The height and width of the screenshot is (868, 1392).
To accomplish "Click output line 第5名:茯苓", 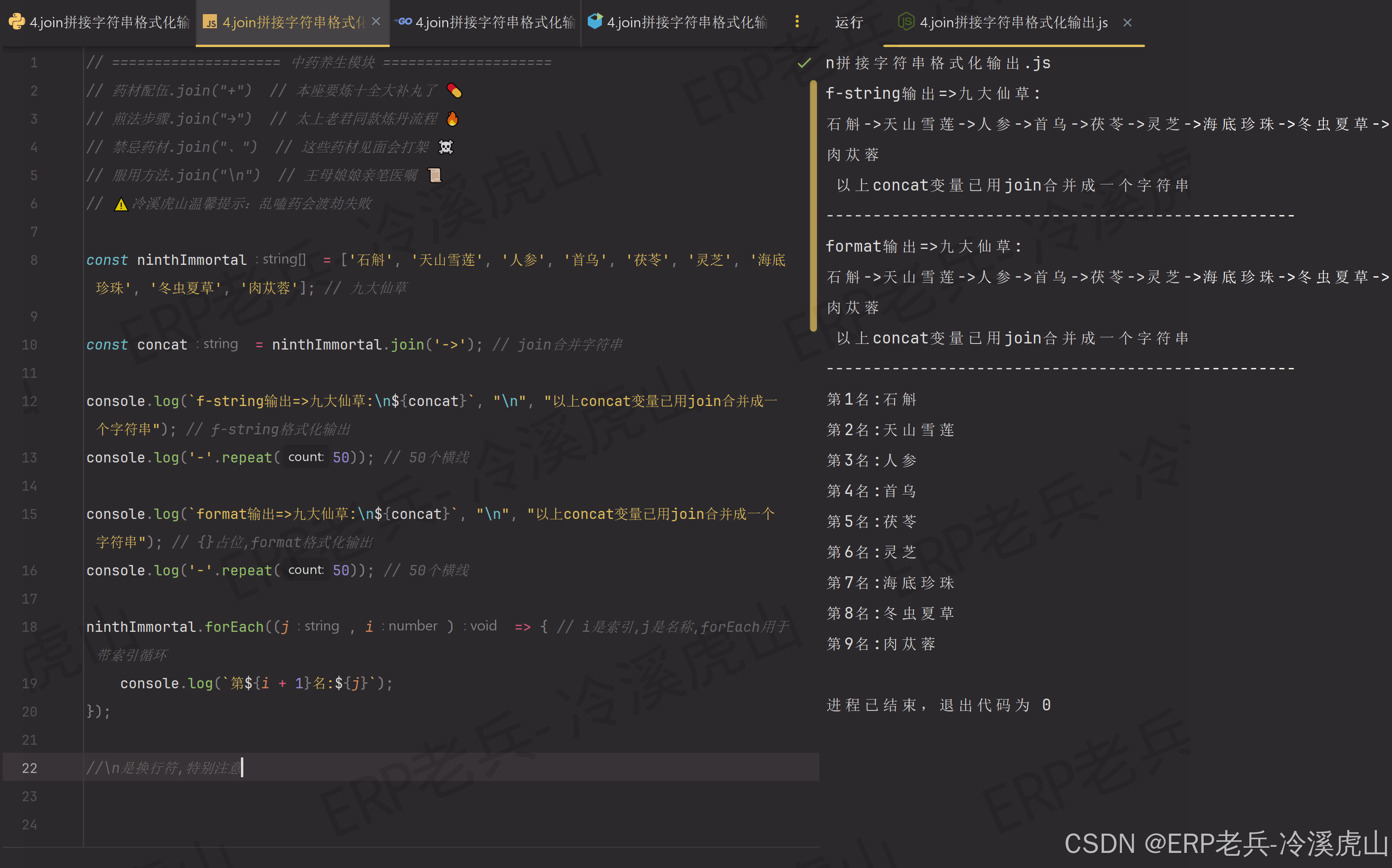I will [x=872, y=521].
